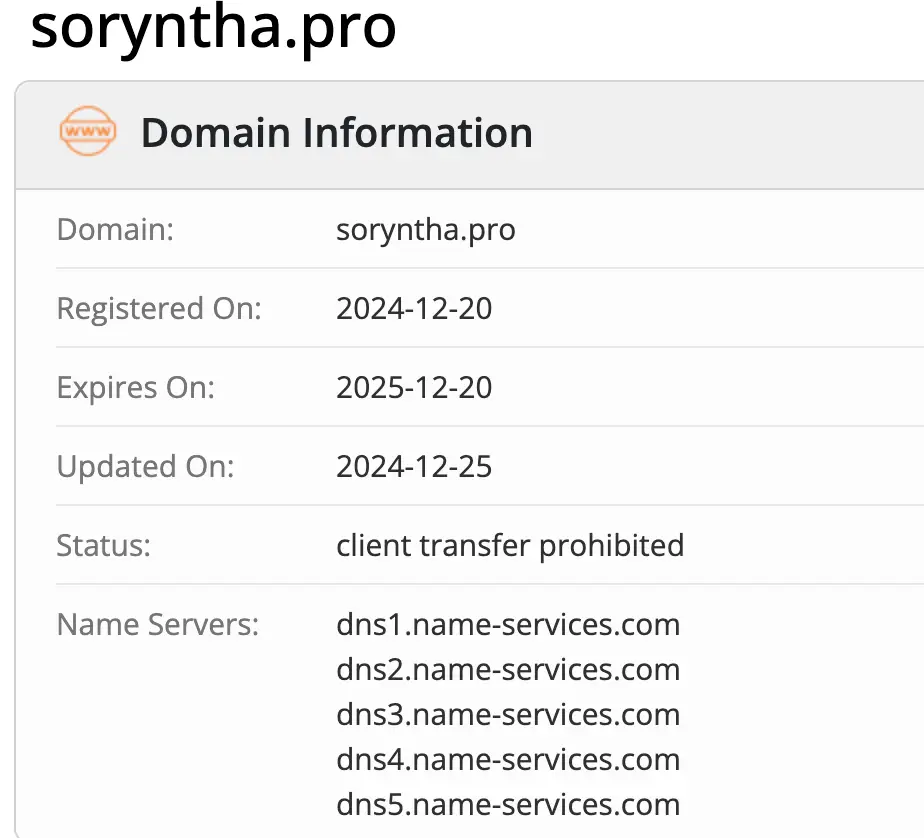Click the 'Domain:' field label
Viewport: 924px width, 838px height.
coord(115,229)
